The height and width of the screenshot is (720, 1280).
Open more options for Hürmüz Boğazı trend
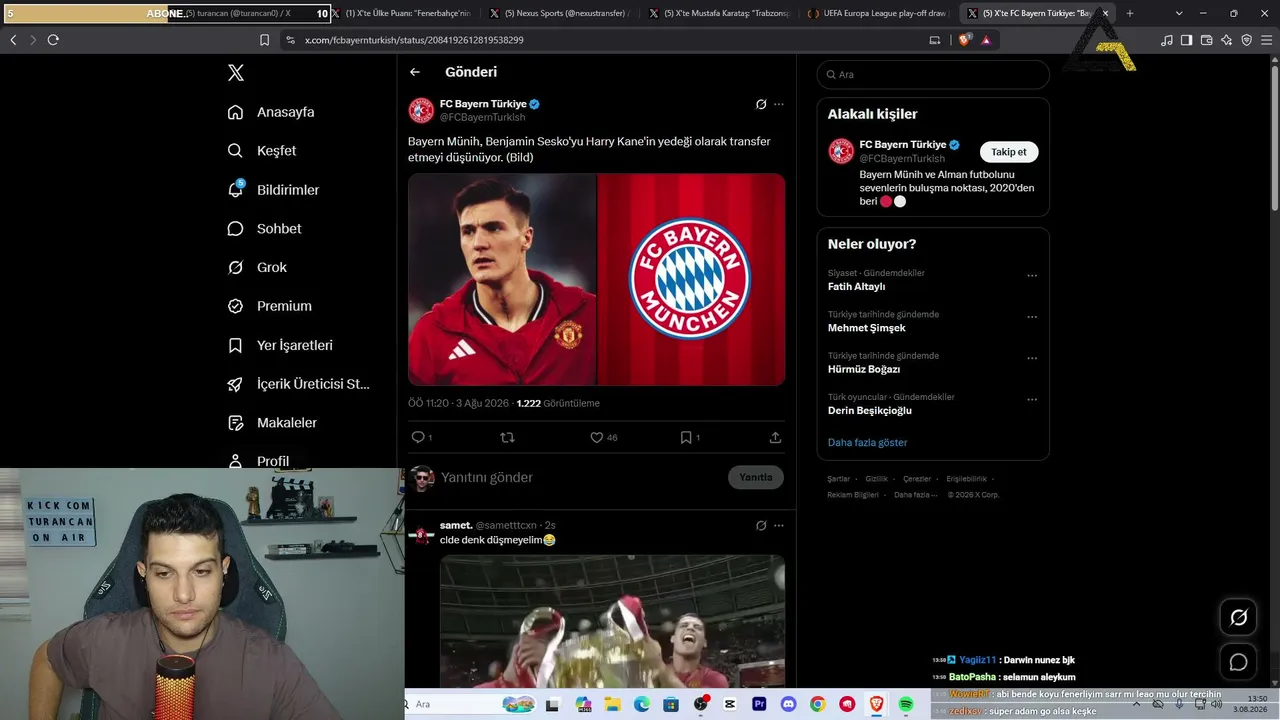(1032, 358)
